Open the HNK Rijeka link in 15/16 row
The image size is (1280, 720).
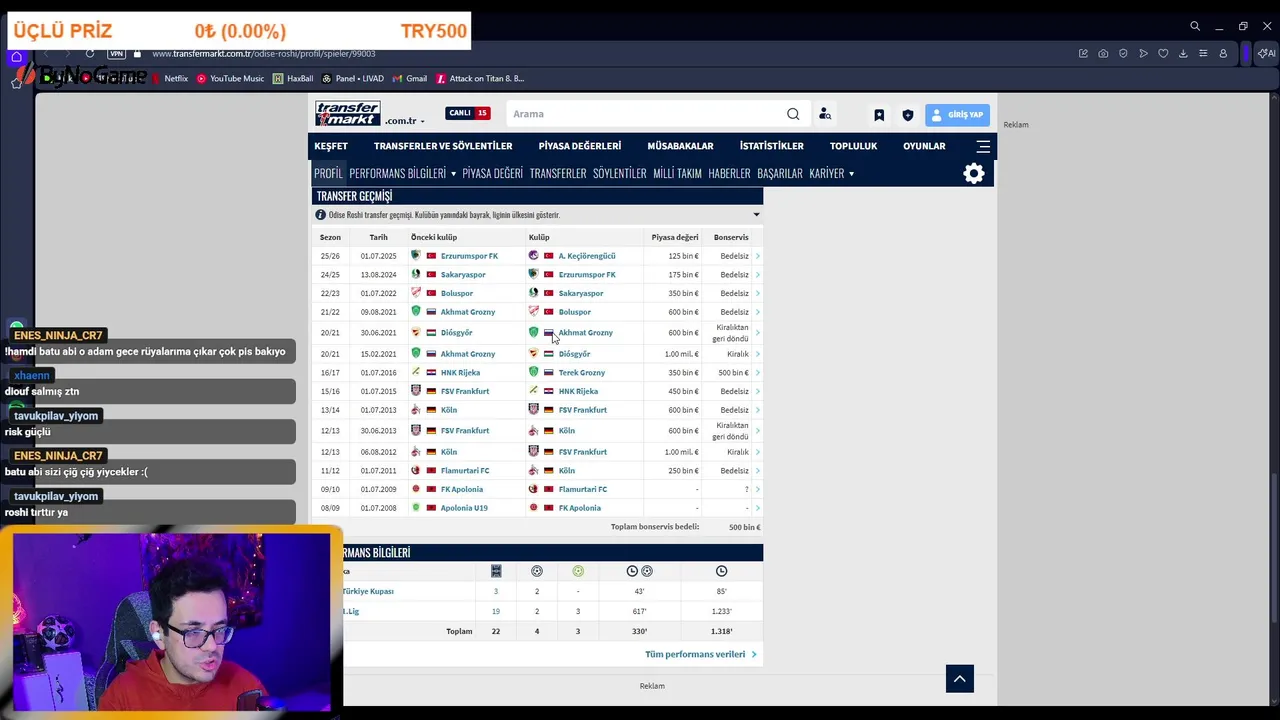(578, 391)
